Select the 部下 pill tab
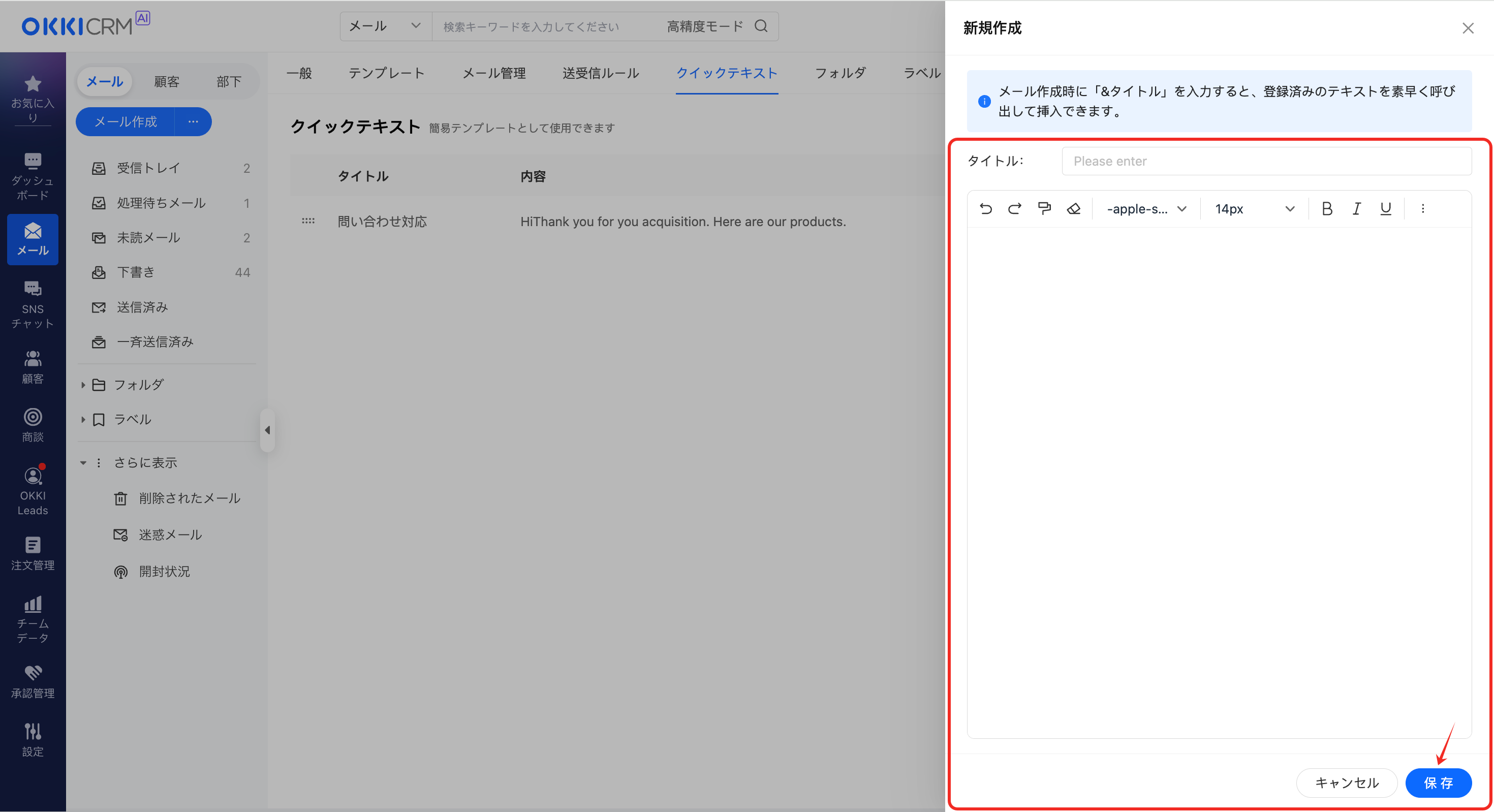The width and height of the screenshot is (1494, 812). click(x=229, y=81)
